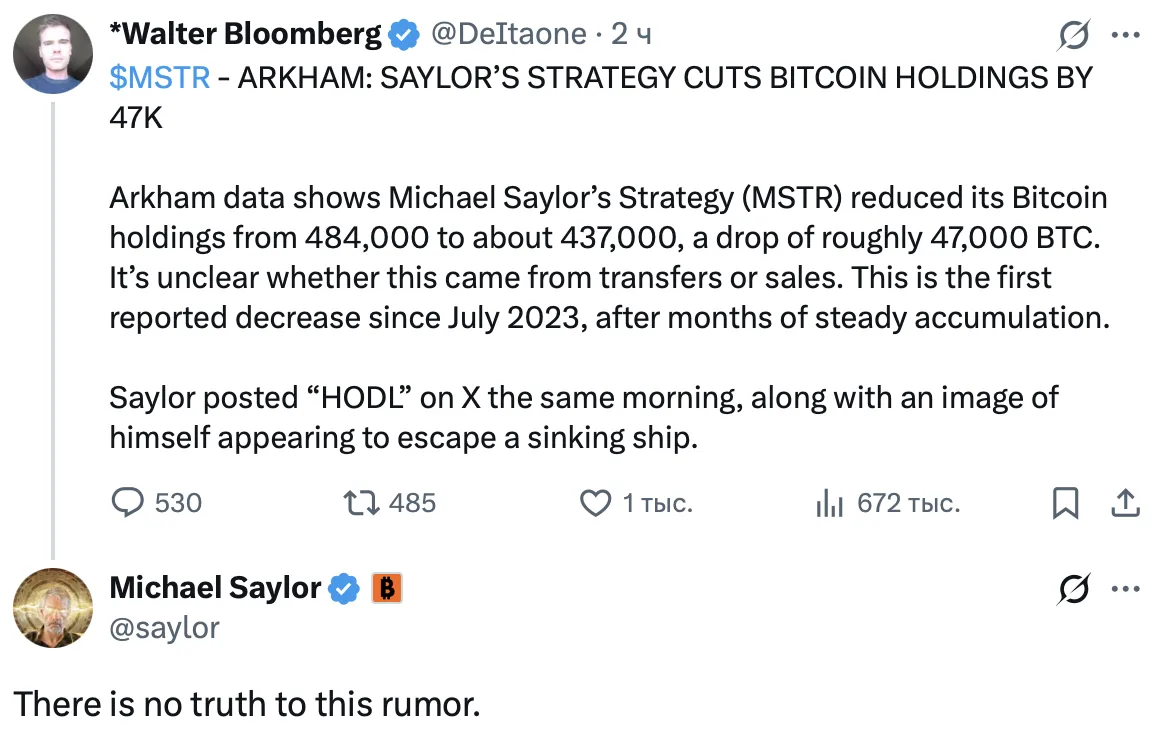Viewport: 1162px width, 732px height.
Task: Open view analytics showing 672 тыс.
Action: pyautogui.click(x=830, y=503)
